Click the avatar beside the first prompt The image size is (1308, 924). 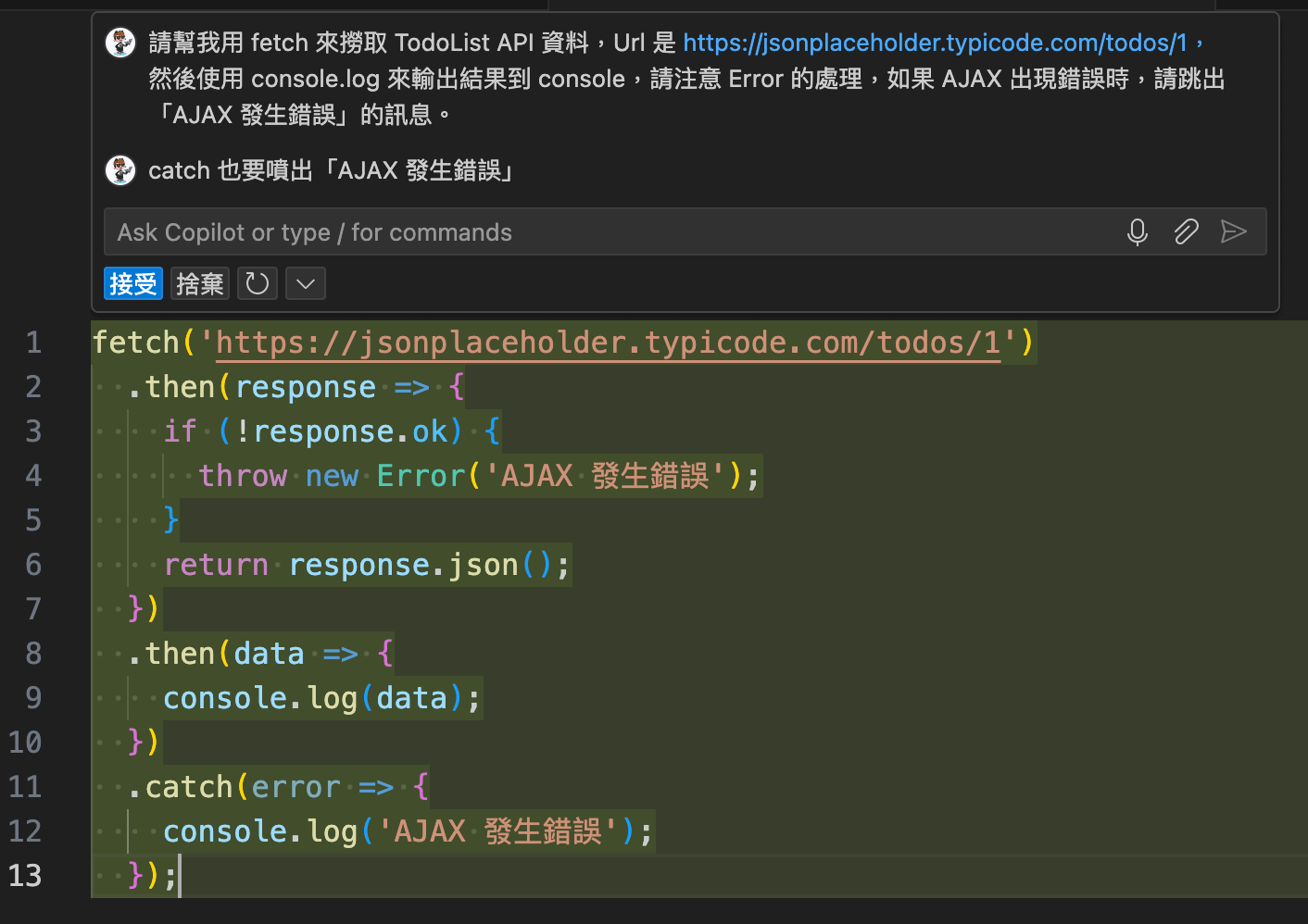coord(120,43)
